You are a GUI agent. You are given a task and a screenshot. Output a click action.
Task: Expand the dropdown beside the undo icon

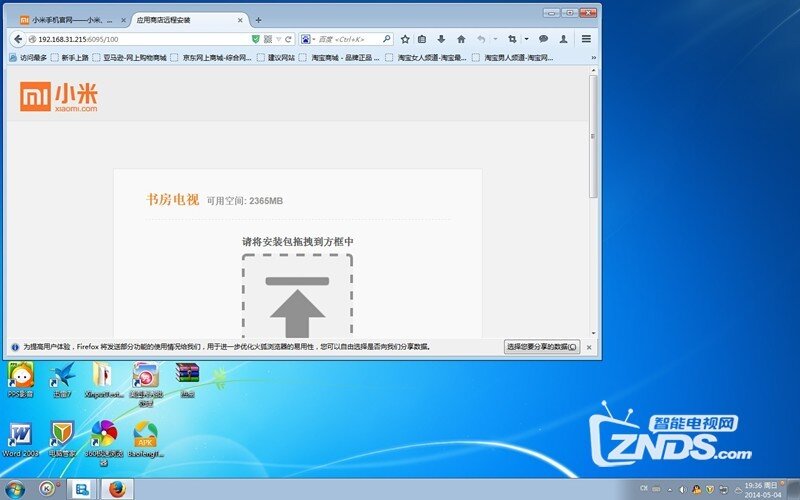(495, 39)
